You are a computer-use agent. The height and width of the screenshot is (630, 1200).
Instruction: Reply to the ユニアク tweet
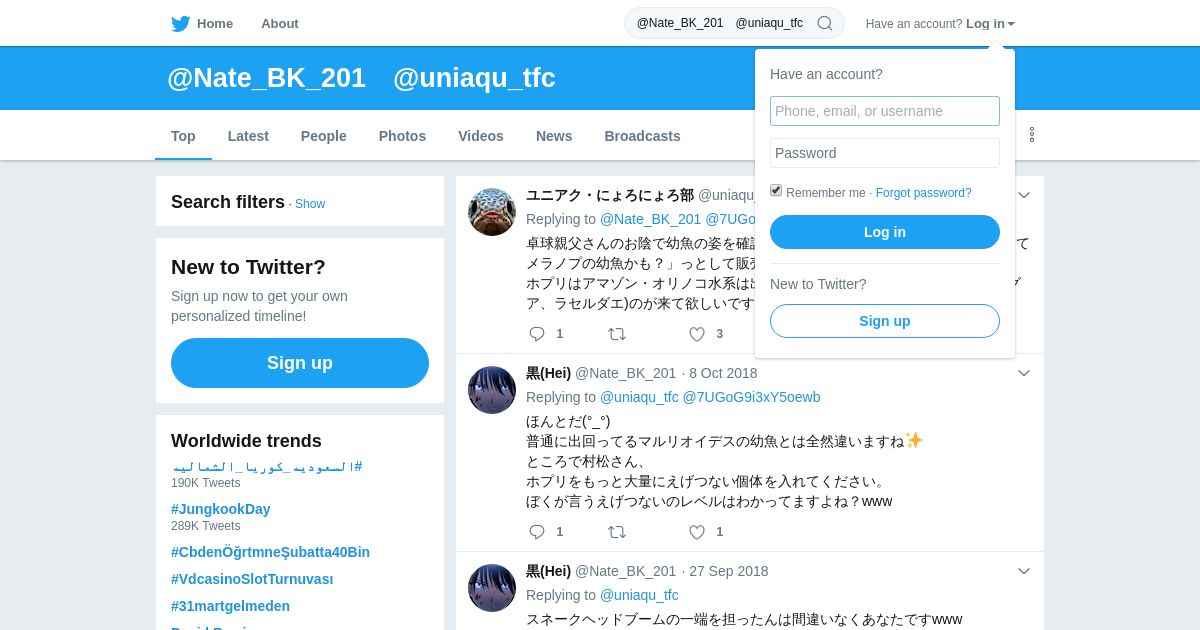click(x=537, y=334)
